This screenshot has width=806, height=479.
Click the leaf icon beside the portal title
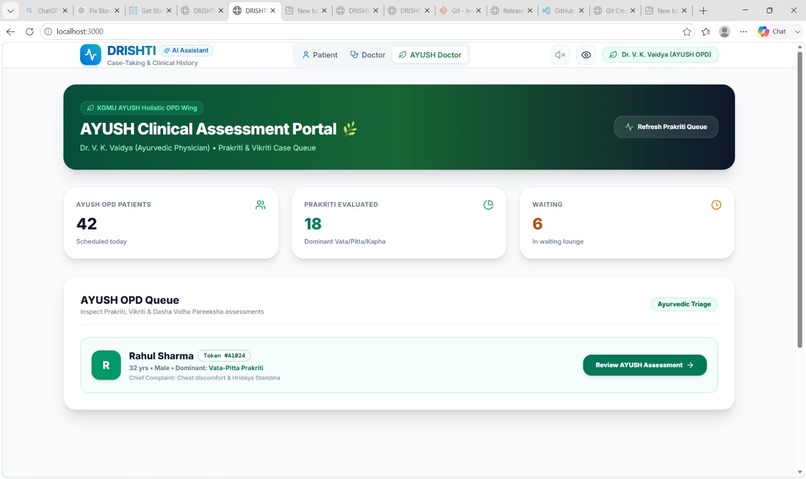point(350,128)
